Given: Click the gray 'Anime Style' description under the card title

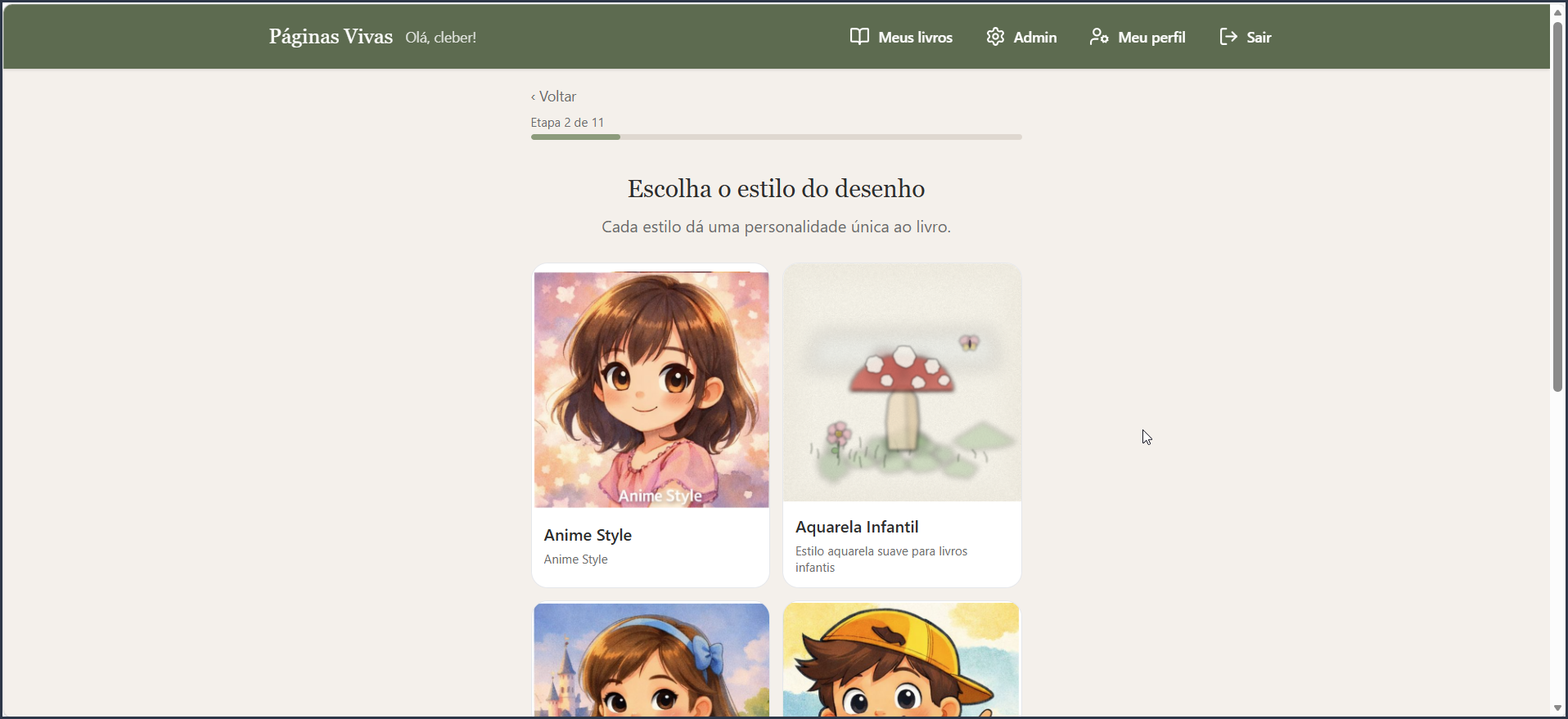Looking at the screenshot, I should click(575, 559).
